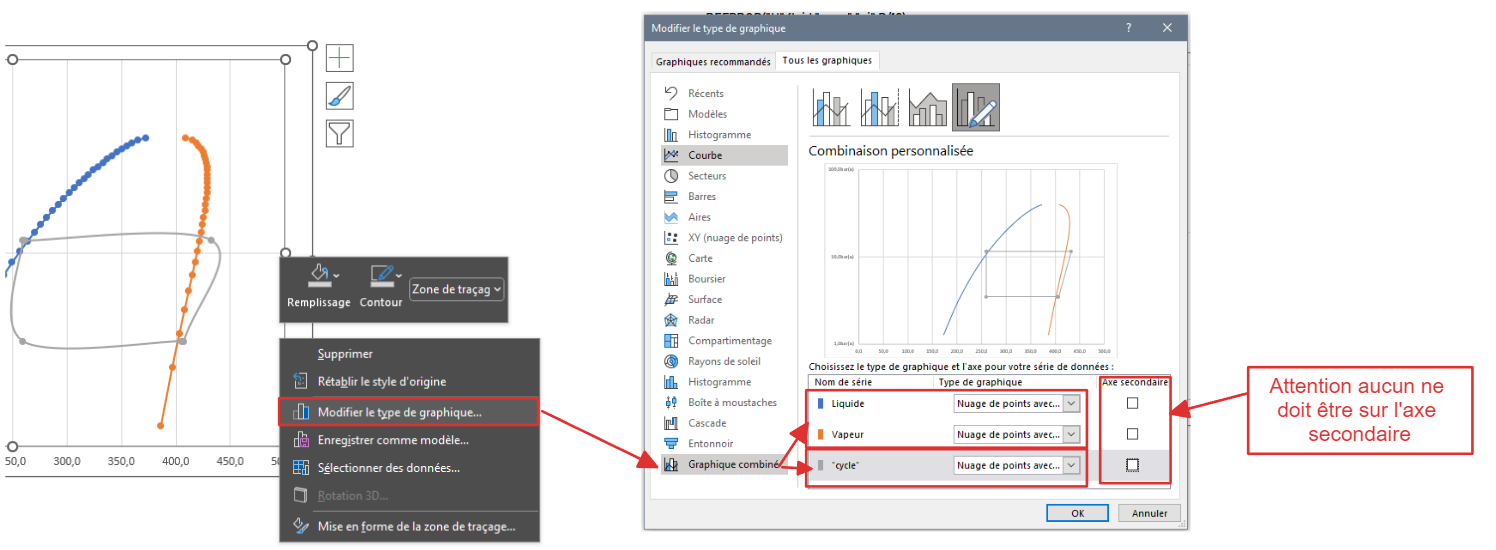Toggle secondary axis checkbox for Vapeur
1496x550 pixels.
tap(1132, 434)
